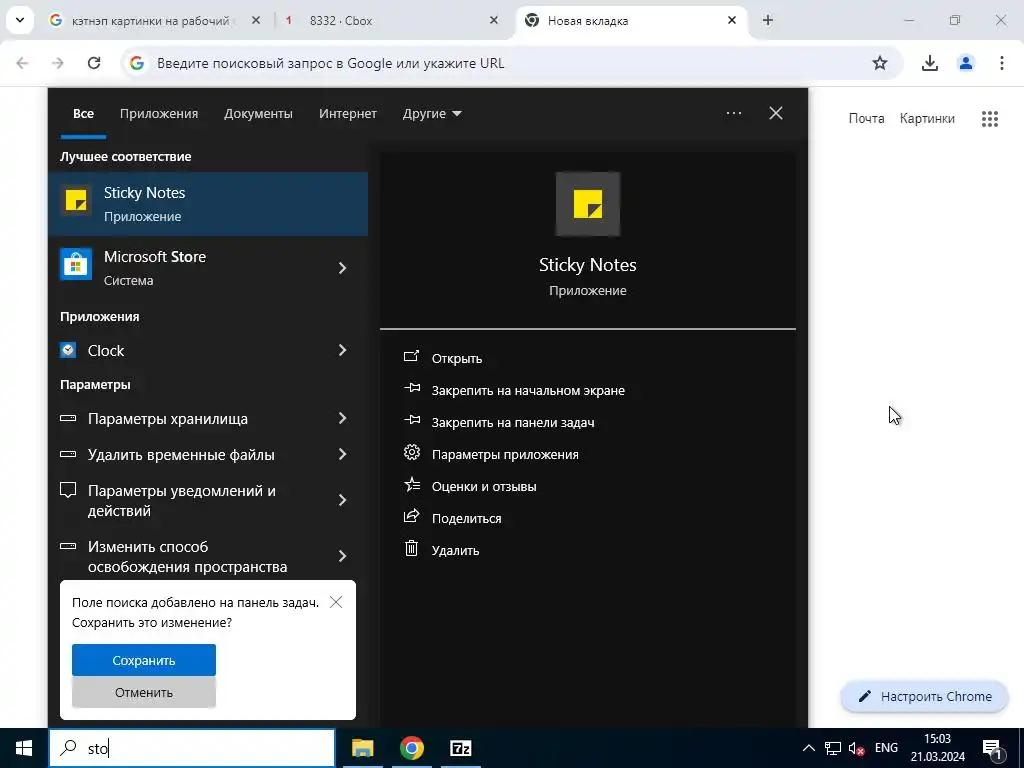The image size is (1024, 768).
Task: Dismiss the search field notification popup
Action: pos(336,602)
